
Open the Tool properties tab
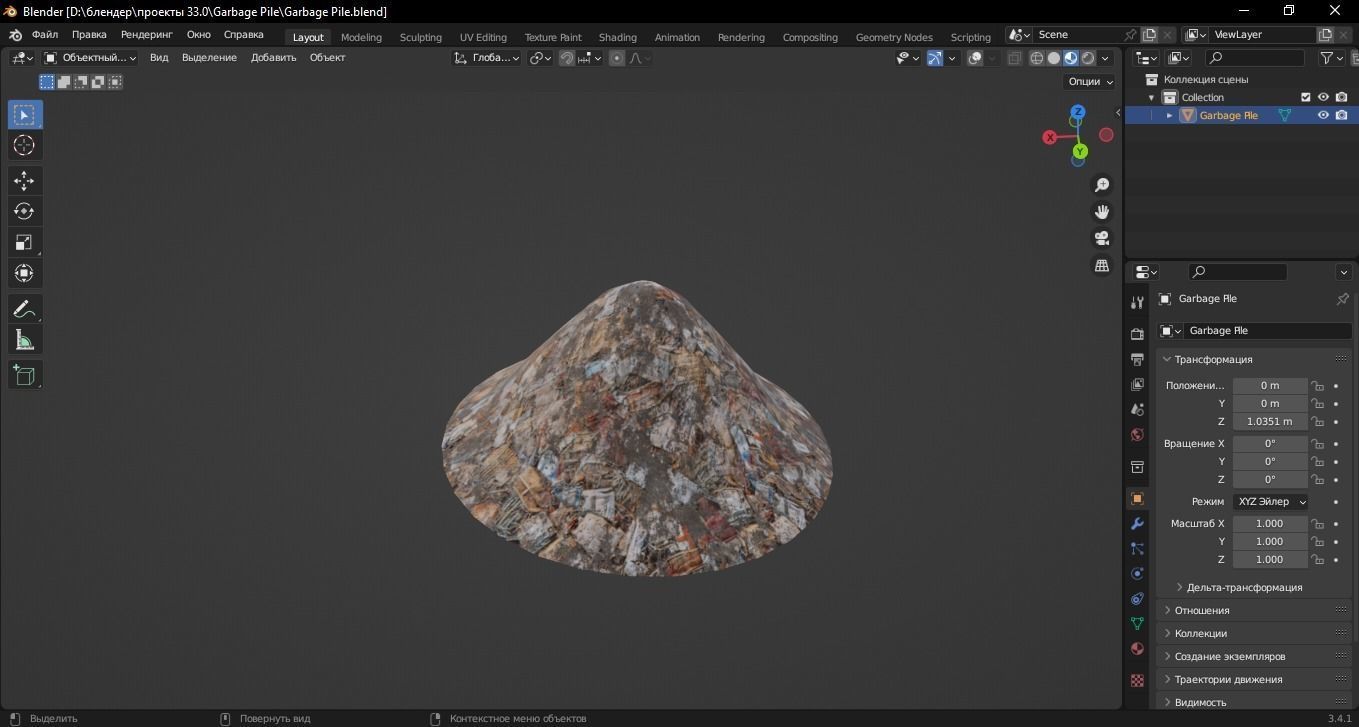[x=1137, y=303]
